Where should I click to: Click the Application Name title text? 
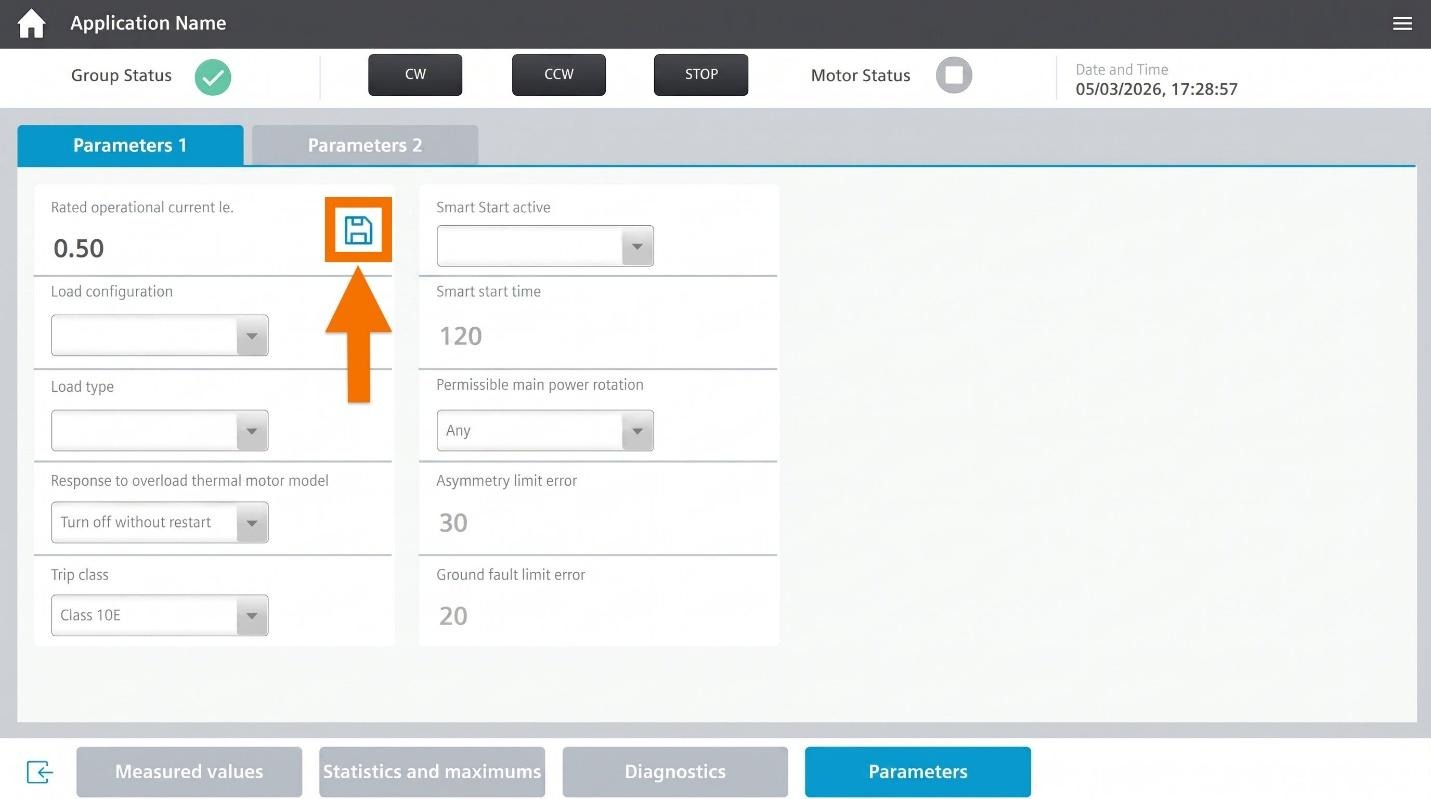[x=148, y=23]
